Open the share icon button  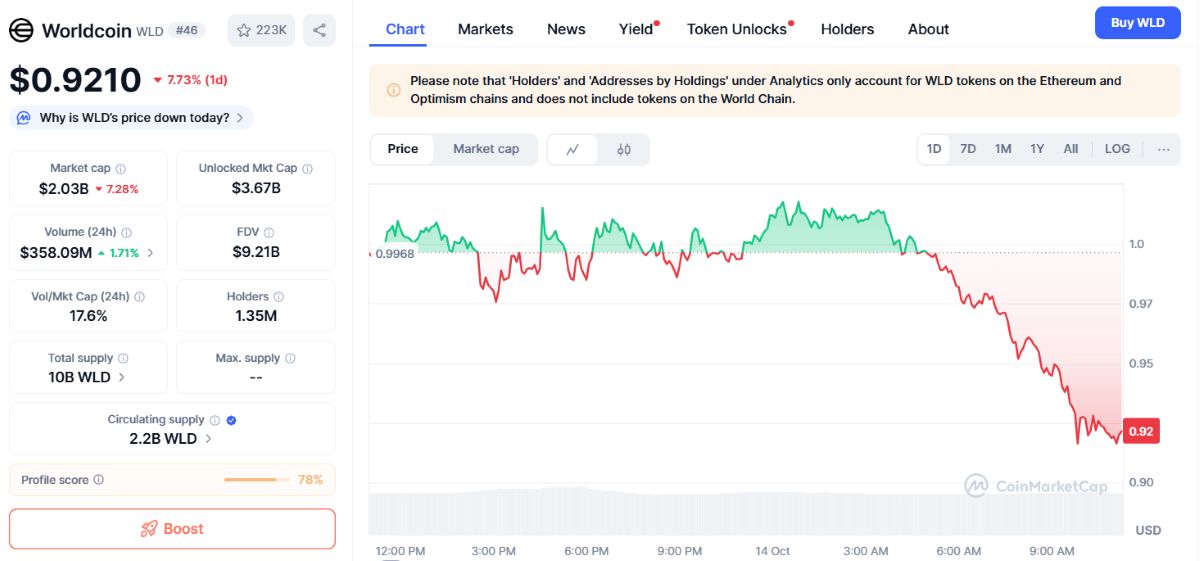tap(319, 30)
